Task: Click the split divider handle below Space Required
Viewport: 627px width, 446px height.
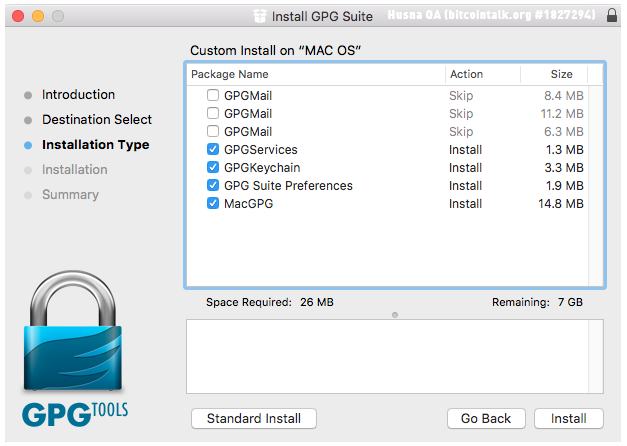Action: (395, 315)
